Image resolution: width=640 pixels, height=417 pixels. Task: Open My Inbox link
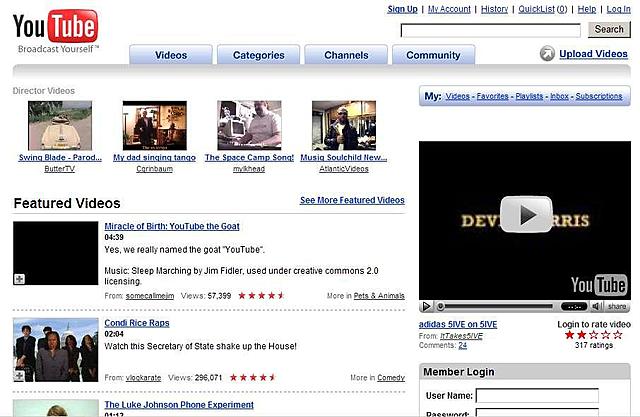[559, 96]
